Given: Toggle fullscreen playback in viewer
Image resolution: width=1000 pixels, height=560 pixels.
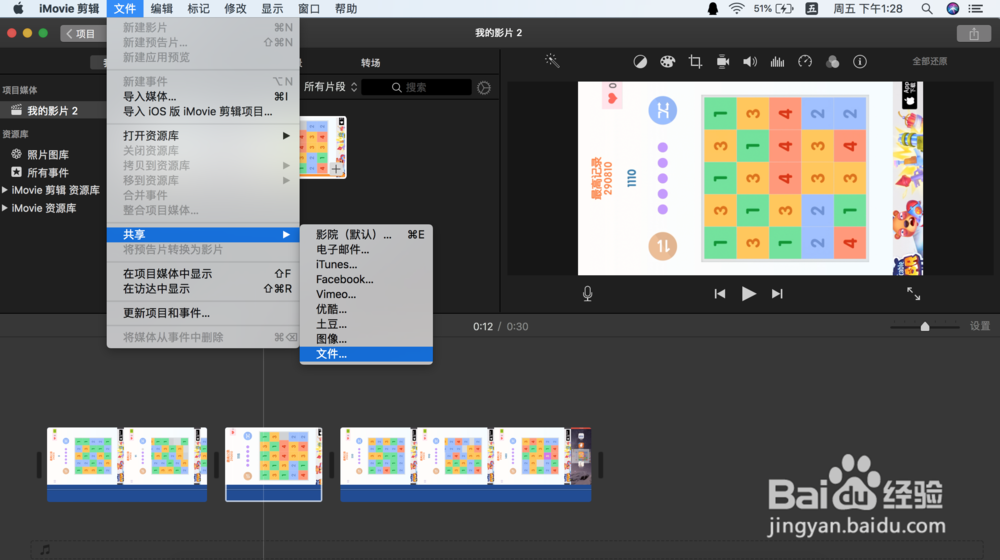Looking at the screenshot, I should tap(913, 293).
